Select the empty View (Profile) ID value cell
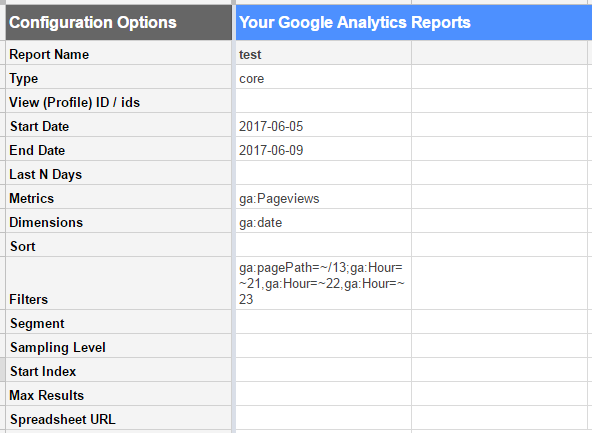592x433 pixels. tap(324, 102)
